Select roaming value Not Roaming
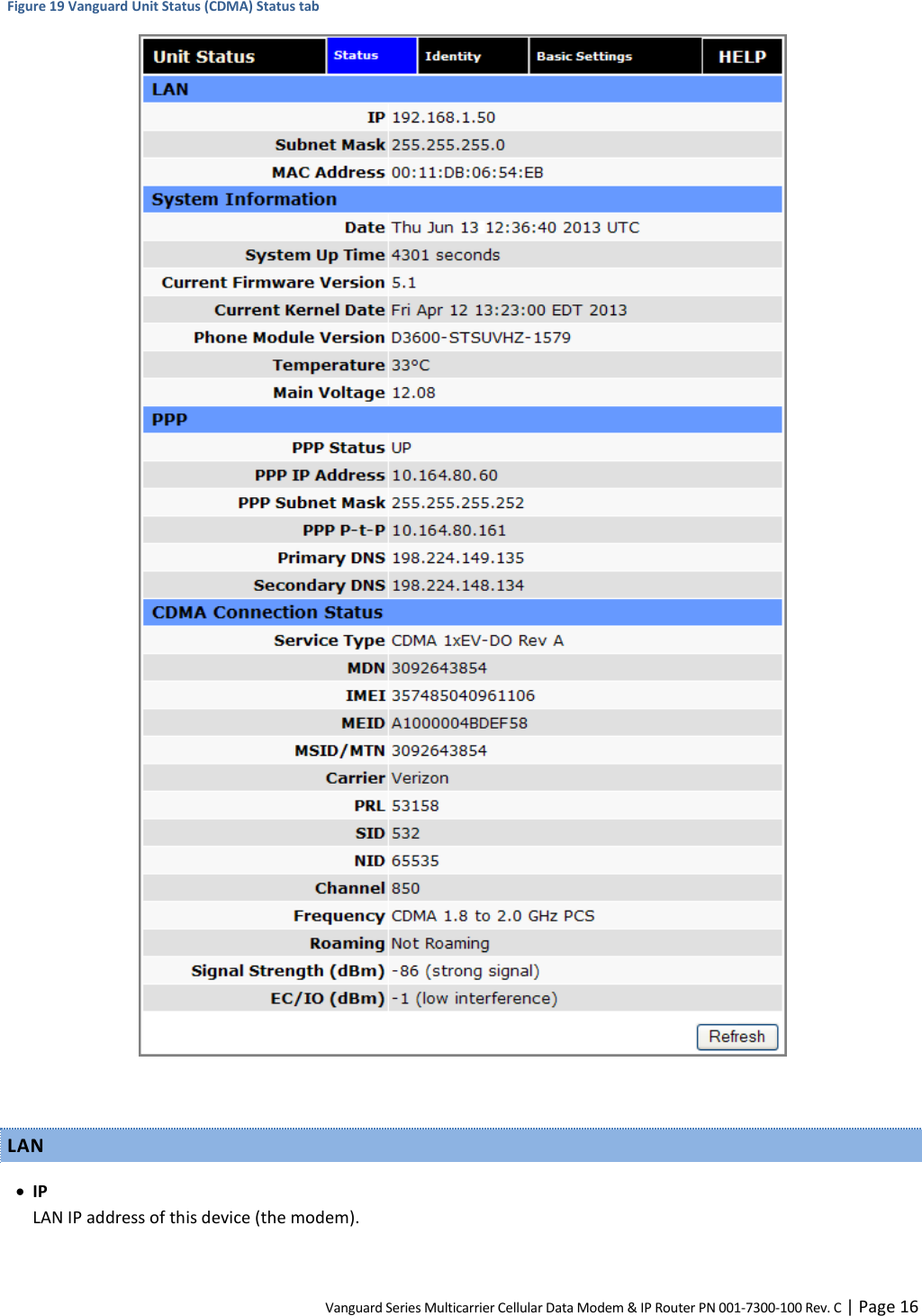 [440, 944]
